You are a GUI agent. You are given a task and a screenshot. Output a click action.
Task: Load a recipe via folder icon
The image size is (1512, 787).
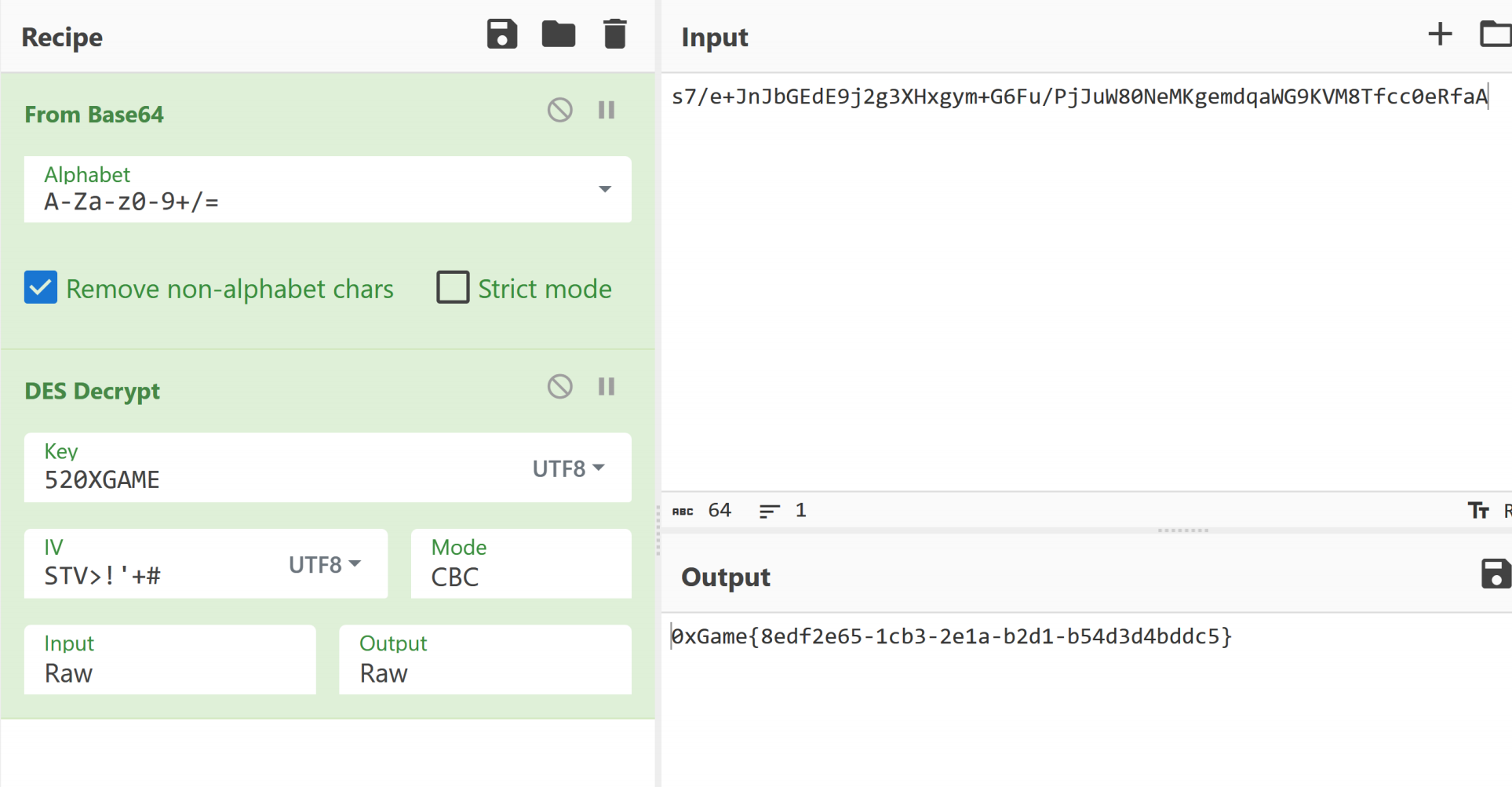point(558,35)
